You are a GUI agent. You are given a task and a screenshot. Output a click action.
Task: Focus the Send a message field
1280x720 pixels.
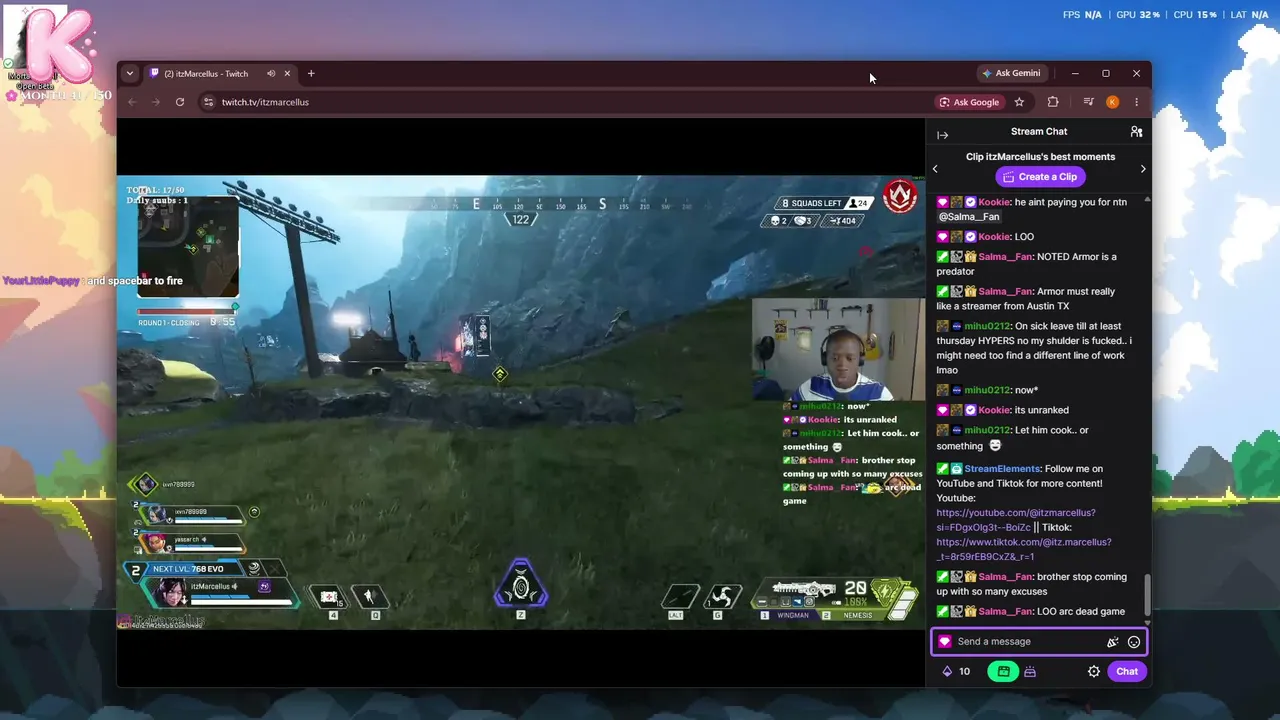1039,642
